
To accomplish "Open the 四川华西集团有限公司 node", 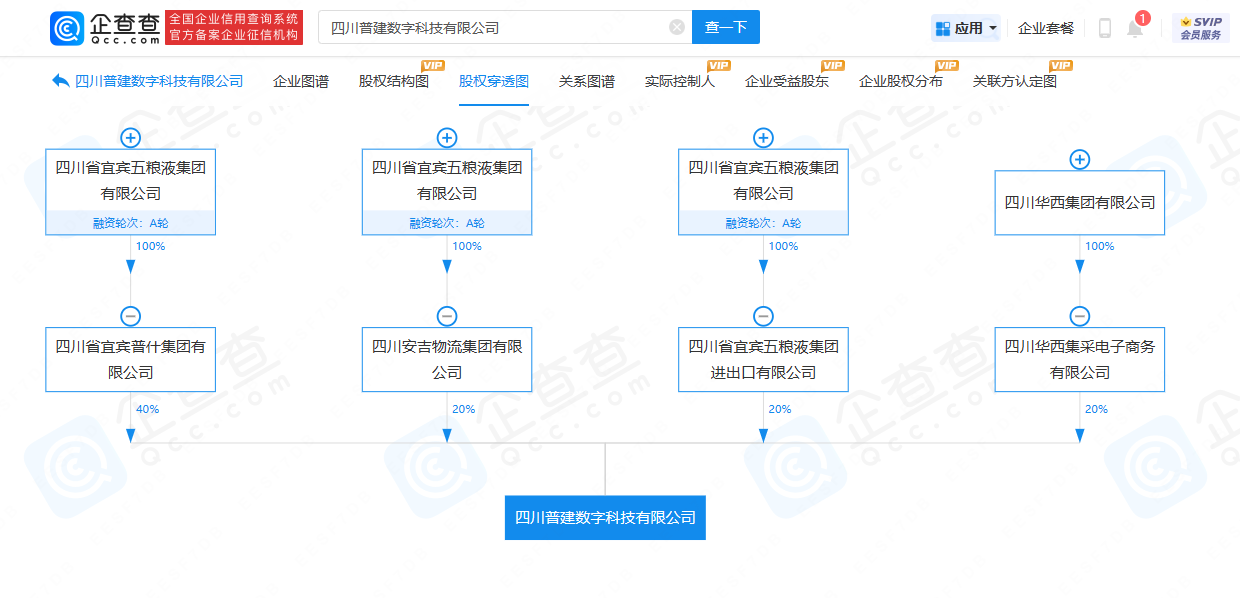I will point(1080,203).
